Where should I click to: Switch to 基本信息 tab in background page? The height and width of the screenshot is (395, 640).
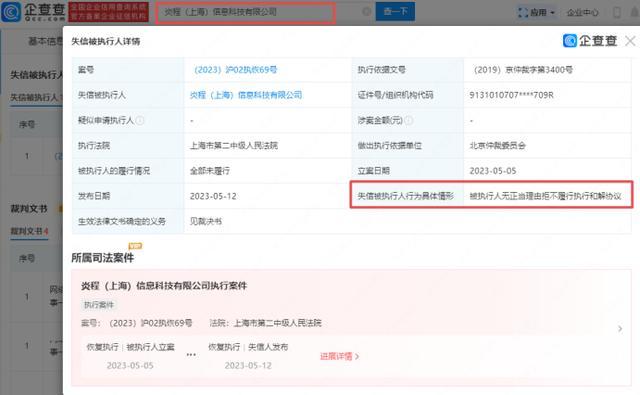45,41
